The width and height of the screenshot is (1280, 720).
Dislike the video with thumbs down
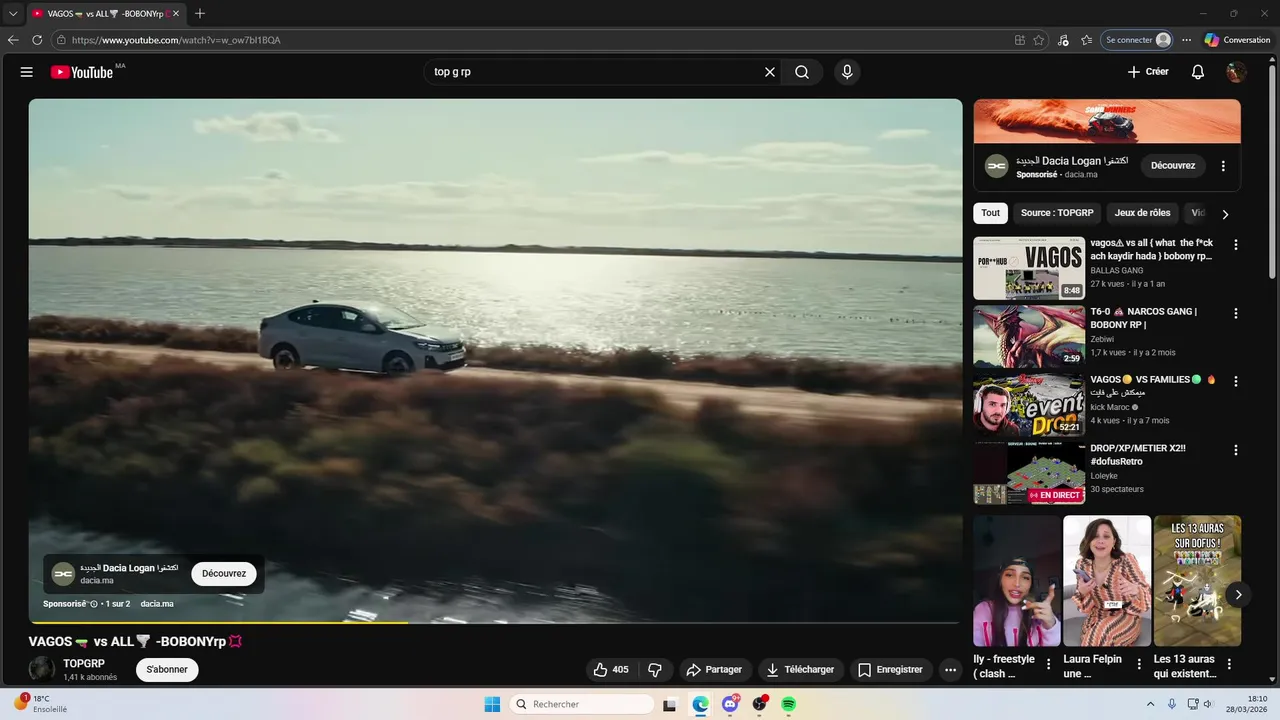click(656, 669)
